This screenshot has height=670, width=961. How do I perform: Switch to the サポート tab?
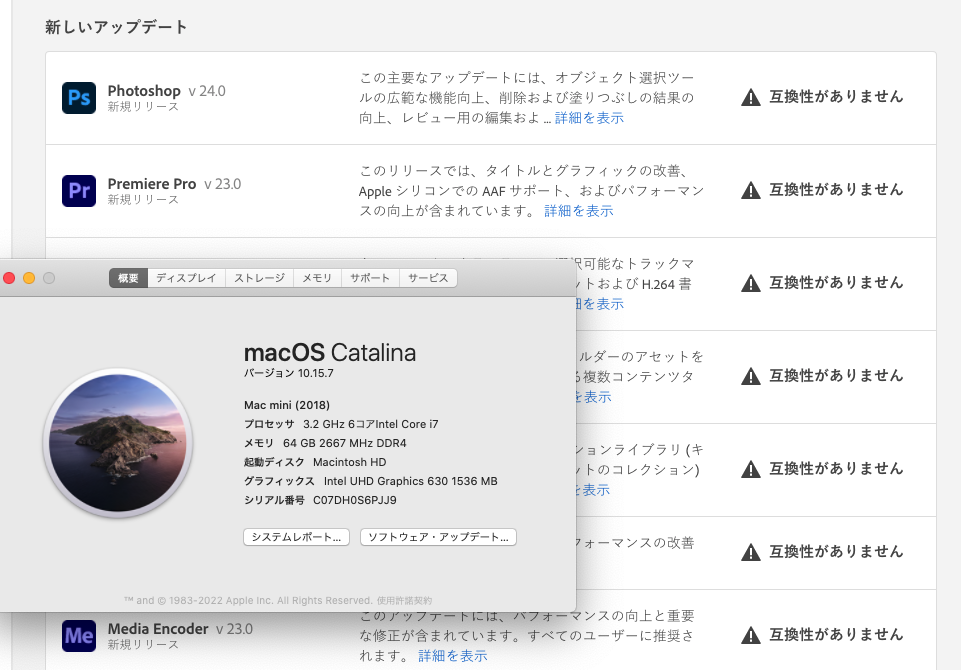pyautogui.click(x=370, y=278)
